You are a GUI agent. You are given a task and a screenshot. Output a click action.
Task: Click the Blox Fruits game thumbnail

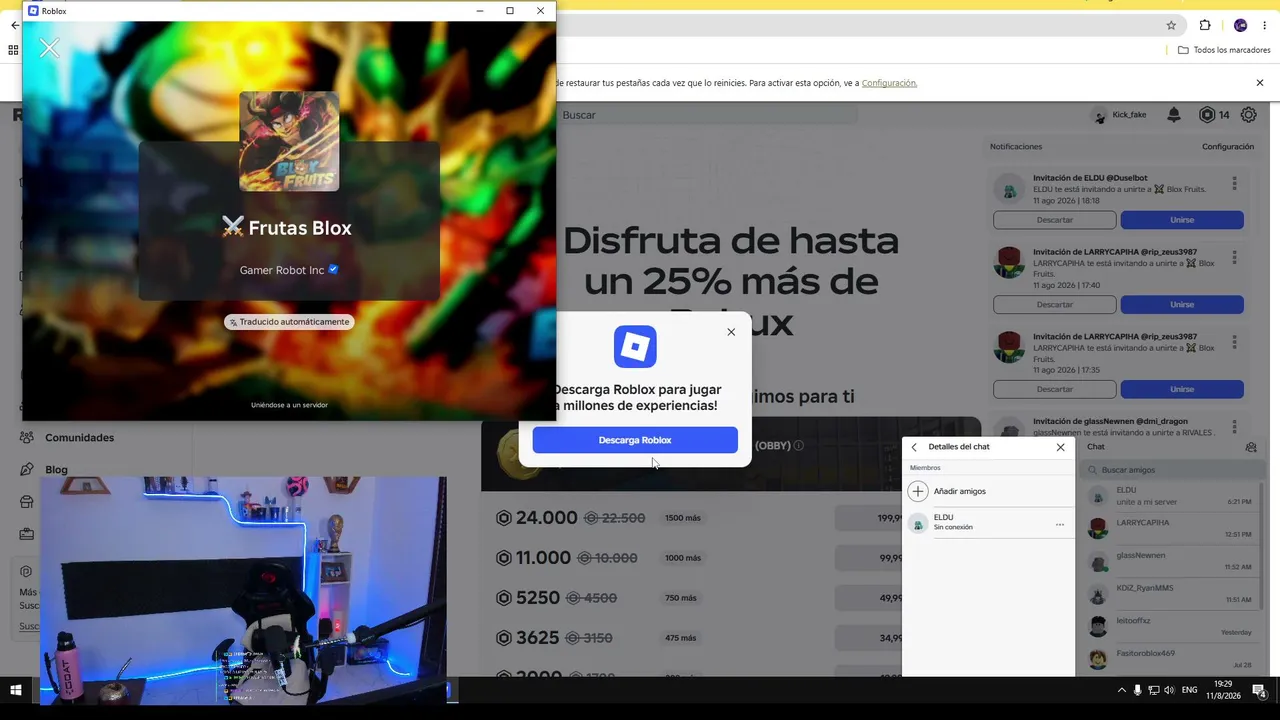click(289, 141)
